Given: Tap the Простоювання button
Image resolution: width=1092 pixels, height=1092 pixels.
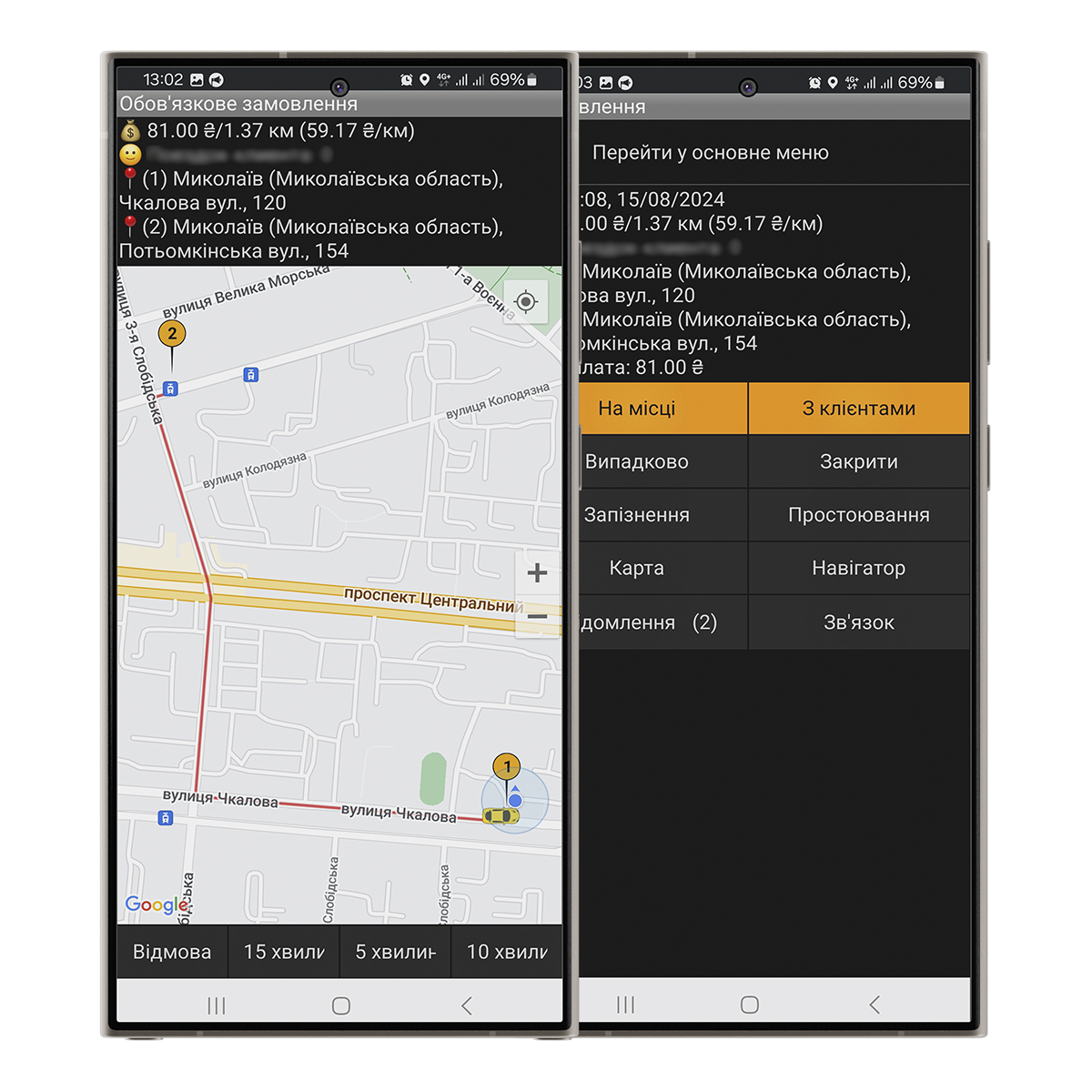Looking at the screenshot, I should [x=858, y=515].
